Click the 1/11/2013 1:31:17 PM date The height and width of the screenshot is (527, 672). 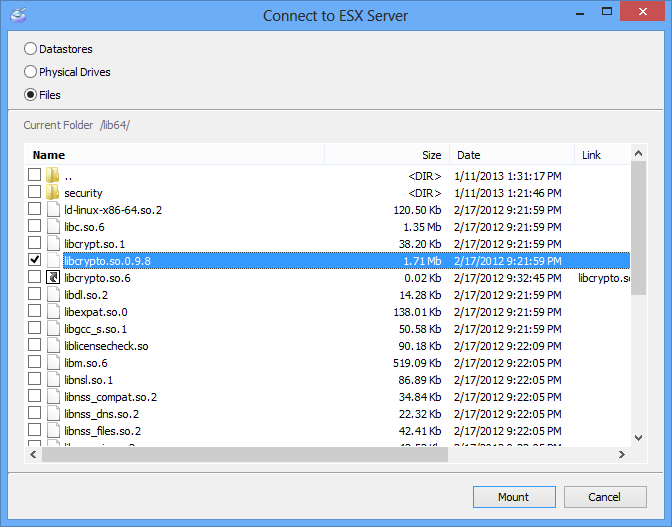coord(507,176)
